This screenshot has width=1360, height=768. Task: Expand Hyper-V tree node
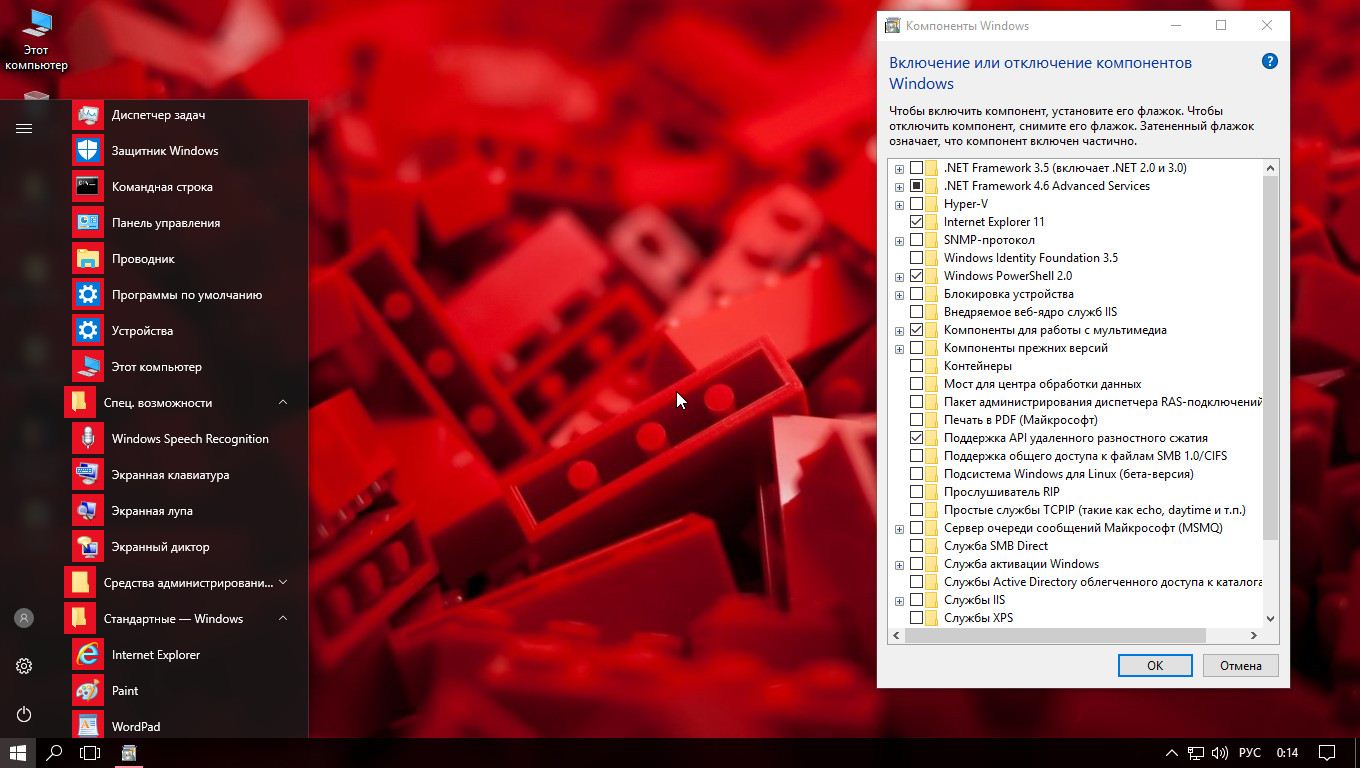pyautogui.click(x=899, y=205)
